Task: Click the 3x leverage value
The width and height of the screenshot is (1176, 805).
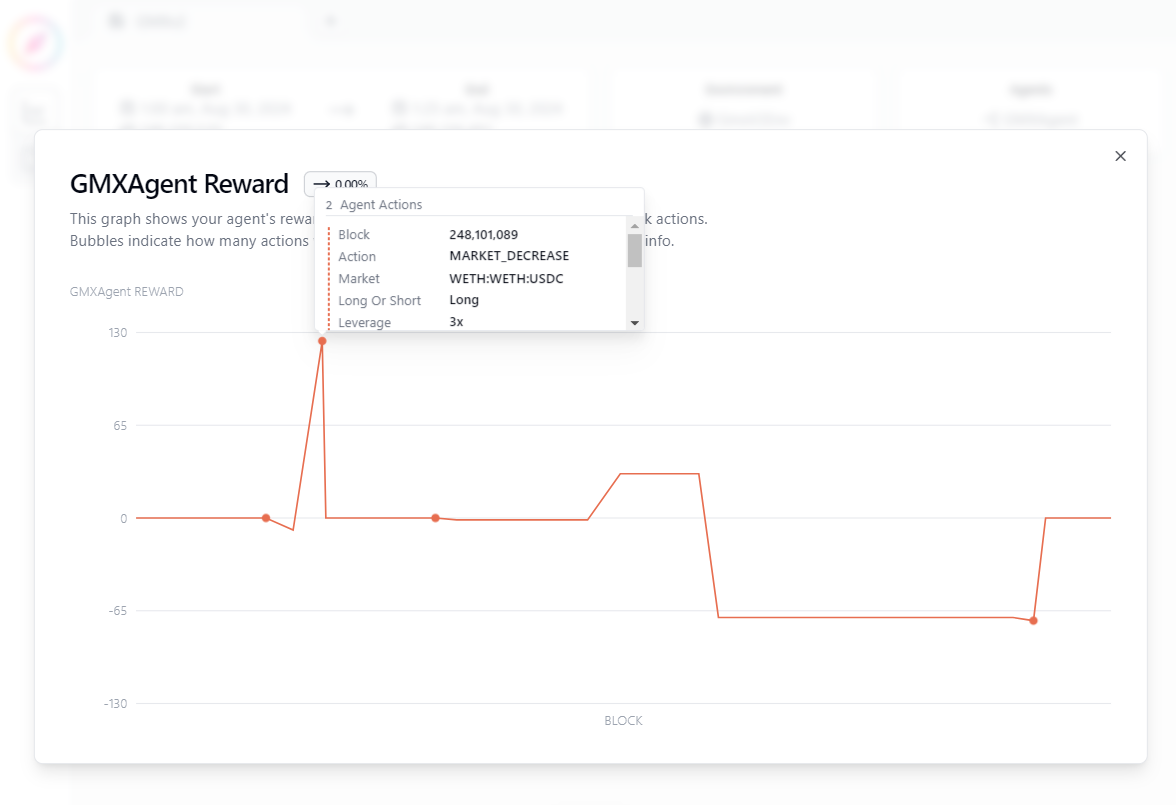Action: tap(456, 322)
